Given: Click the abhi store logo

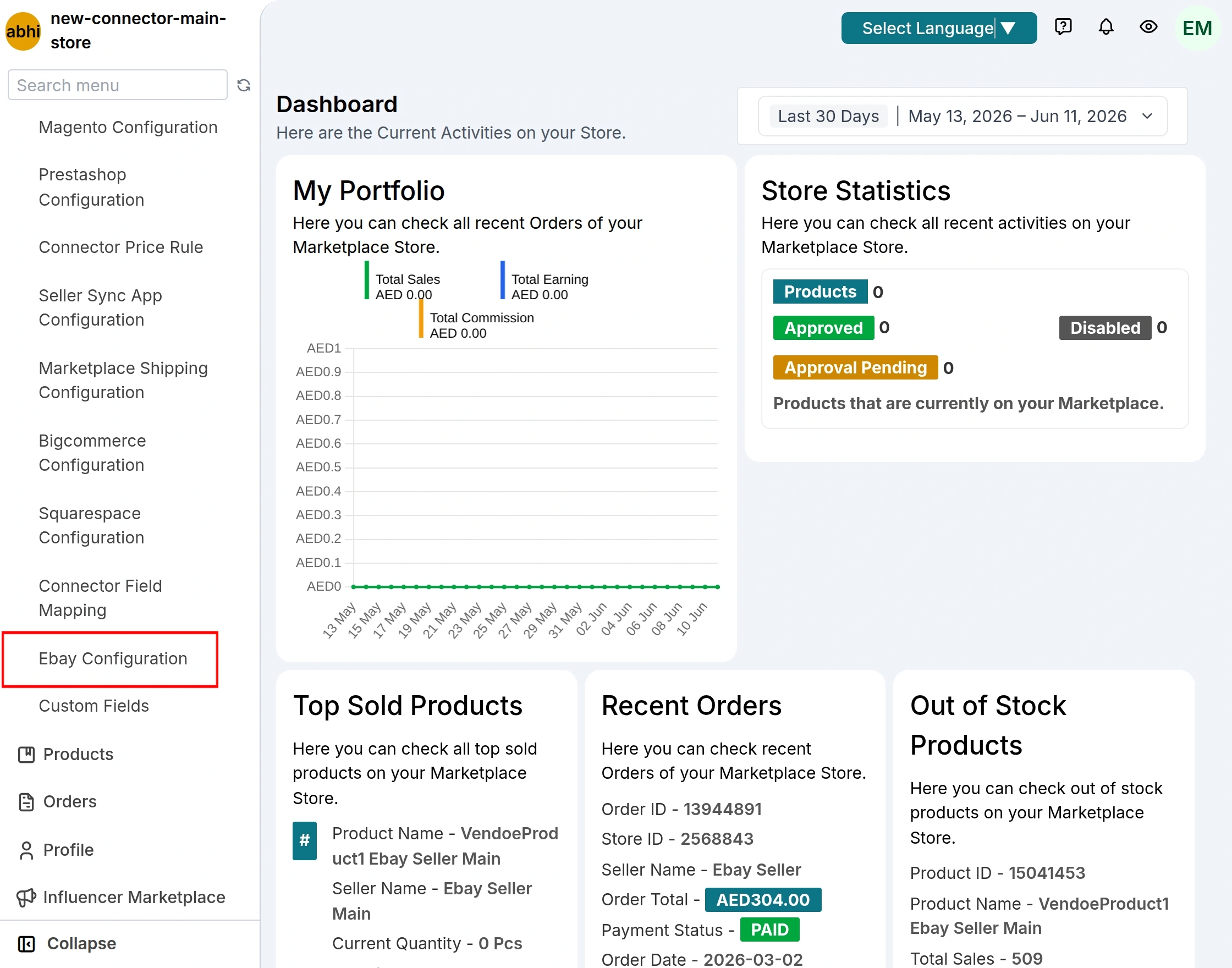Looking at the screenshot, I should tap(23, 31).
